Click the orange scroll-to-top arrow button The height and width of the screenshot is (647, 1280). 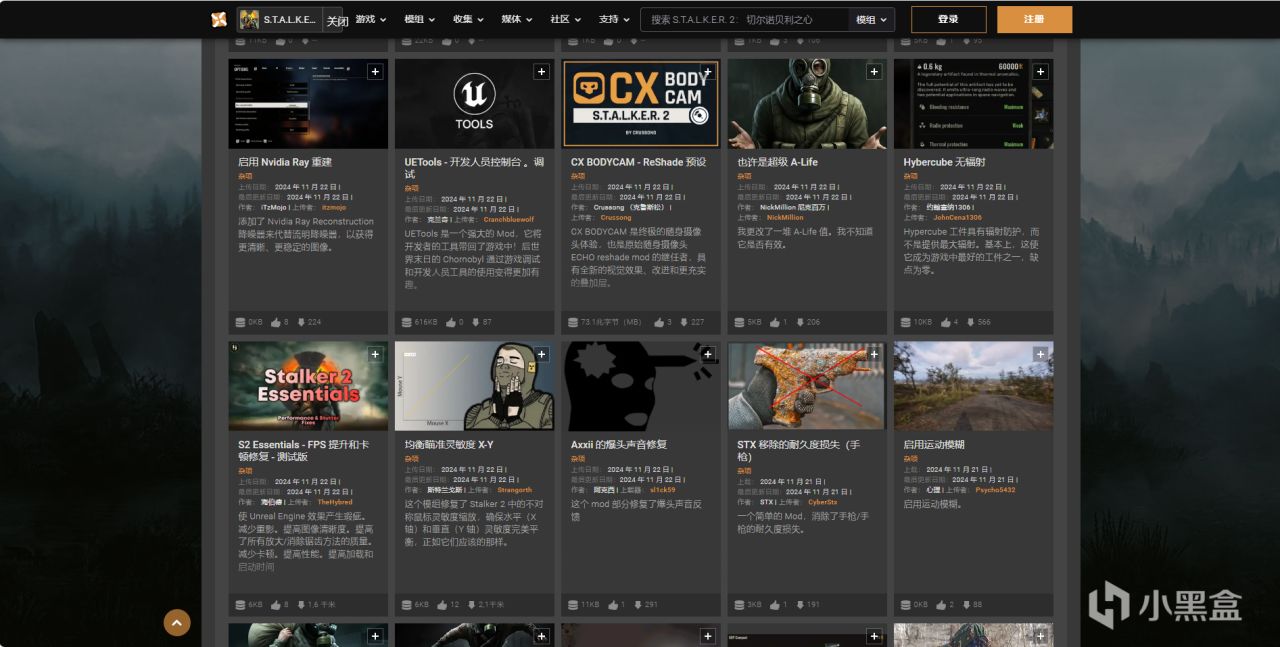(177, 623)
